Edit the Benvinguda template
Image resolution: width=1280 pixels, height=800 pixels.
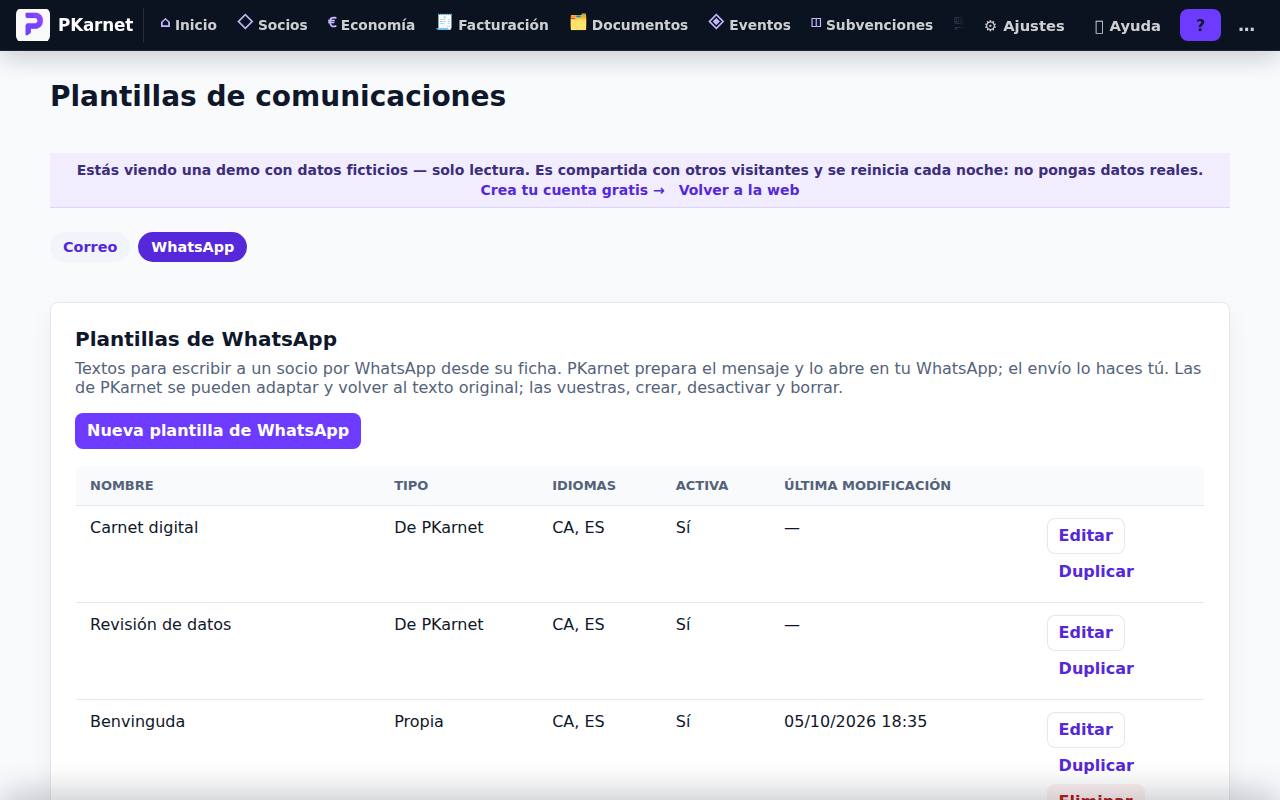1086,730
